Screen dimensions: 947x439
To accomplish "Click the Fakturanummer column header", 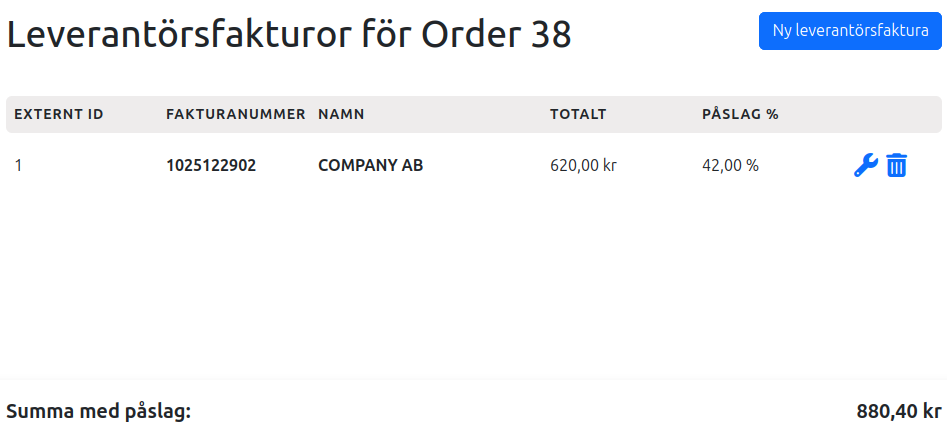I will (235, 114).
